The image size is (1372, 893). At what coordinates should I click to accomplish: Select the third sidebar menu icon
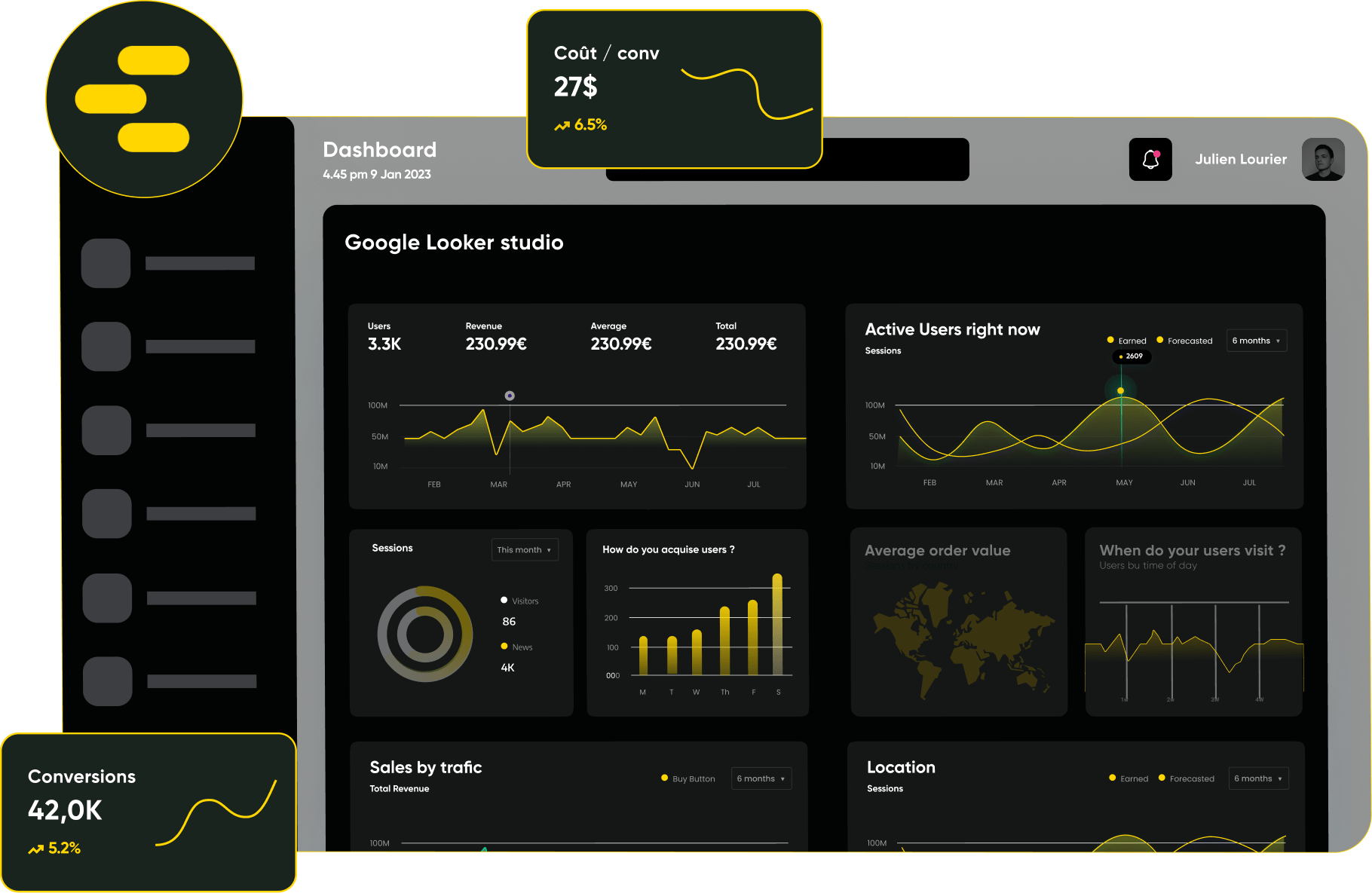tap(106, 430)
